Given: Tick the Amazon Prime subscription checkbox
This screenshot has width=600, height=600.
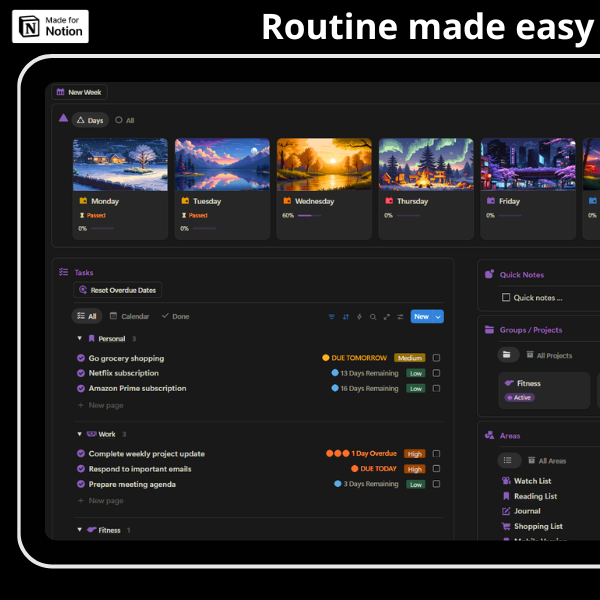Looking at the screenshot, I should point(436,388).
